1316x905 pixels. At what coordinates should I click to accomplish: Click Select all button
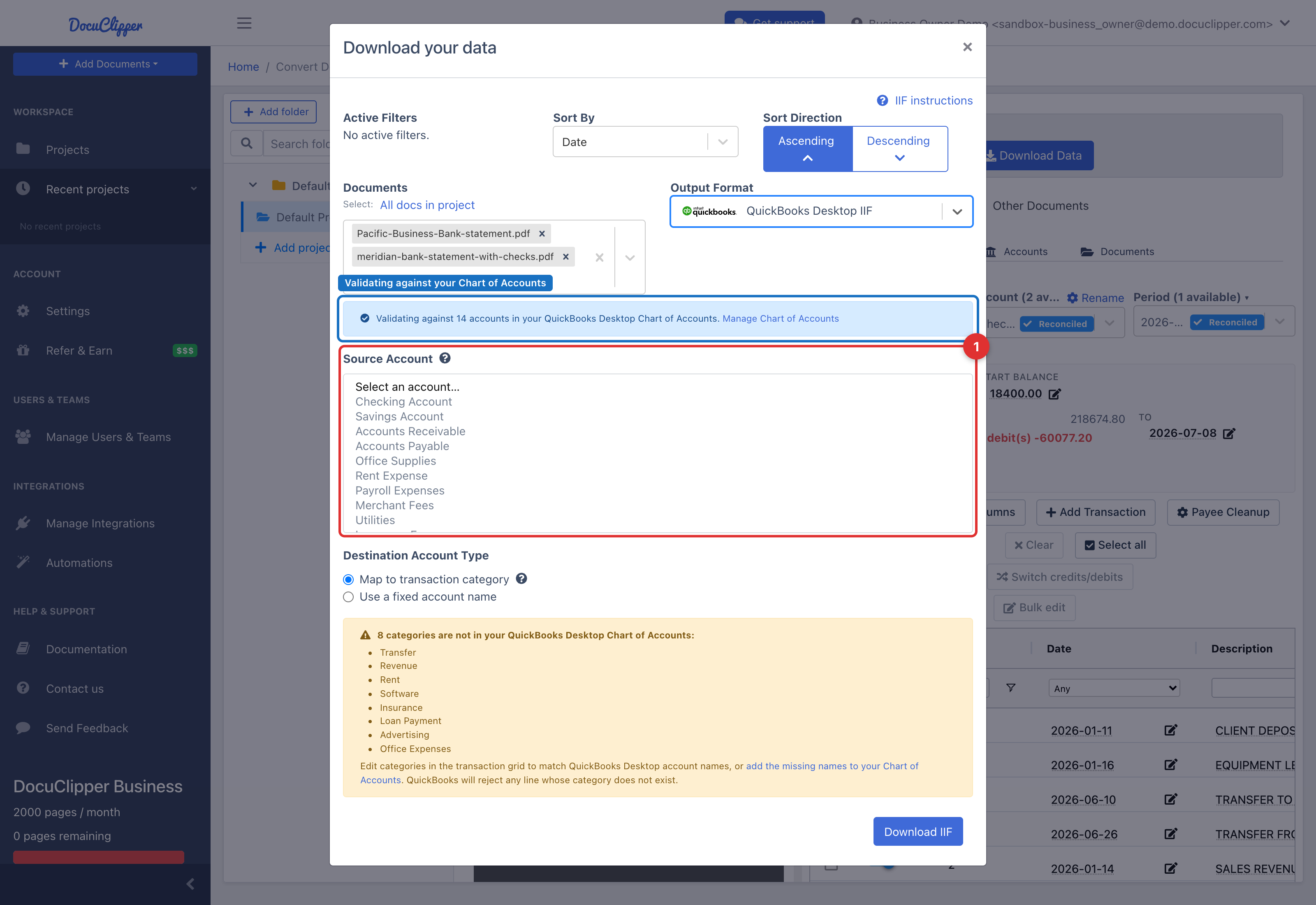[1115, 545]
